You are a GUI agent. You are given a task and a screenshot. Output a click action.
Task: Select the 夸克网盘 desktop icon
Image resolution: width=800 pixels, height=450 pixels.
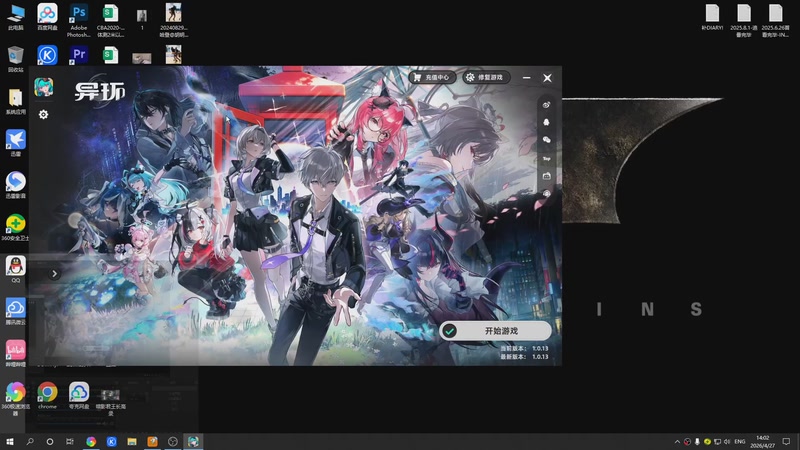[79, 395]
